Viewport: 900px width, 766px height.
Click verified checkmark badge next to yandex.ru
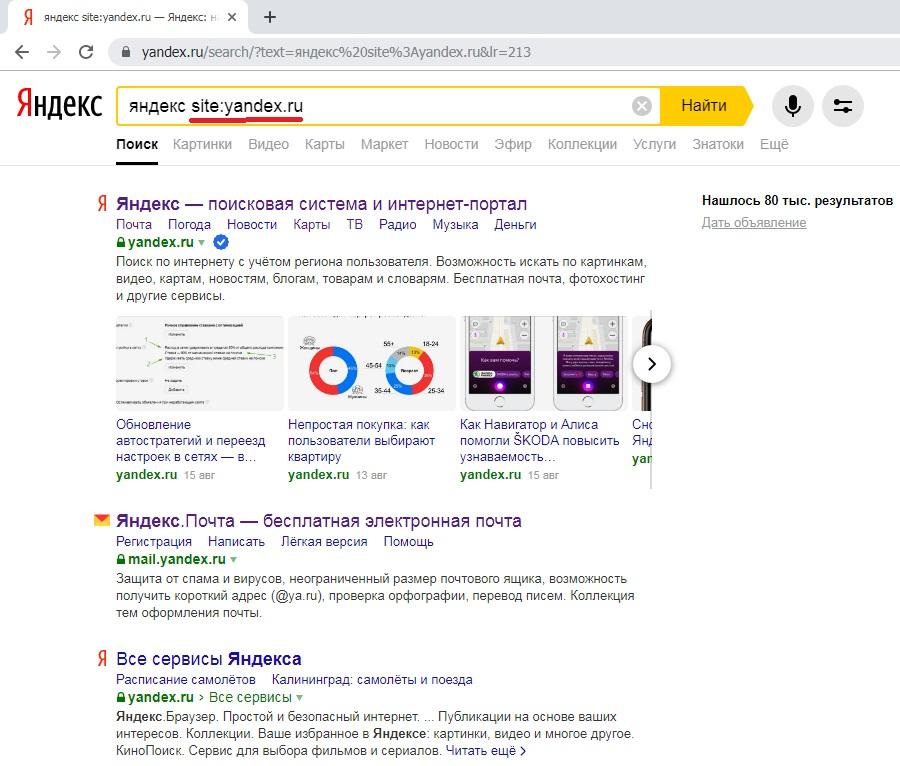(x=221, y=242)
